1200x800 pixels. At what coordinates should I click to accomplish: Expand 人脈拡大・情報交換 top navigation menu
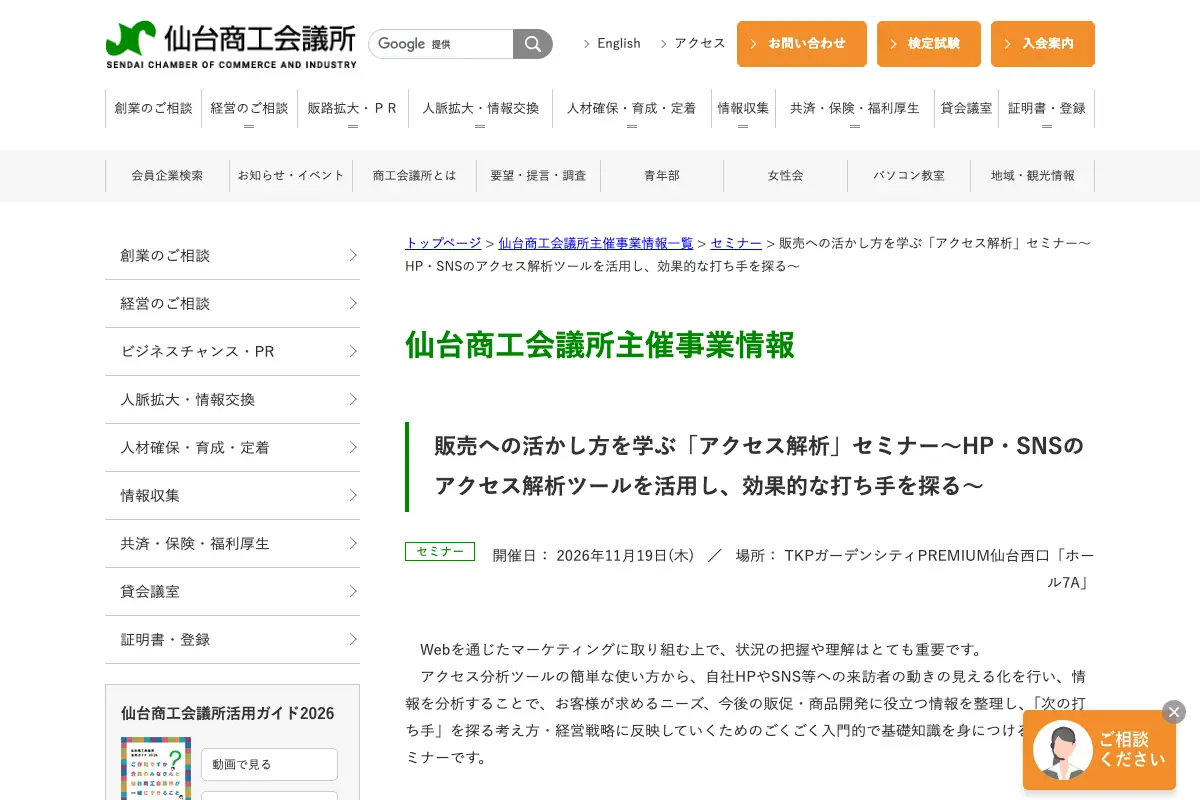point(480,108)
